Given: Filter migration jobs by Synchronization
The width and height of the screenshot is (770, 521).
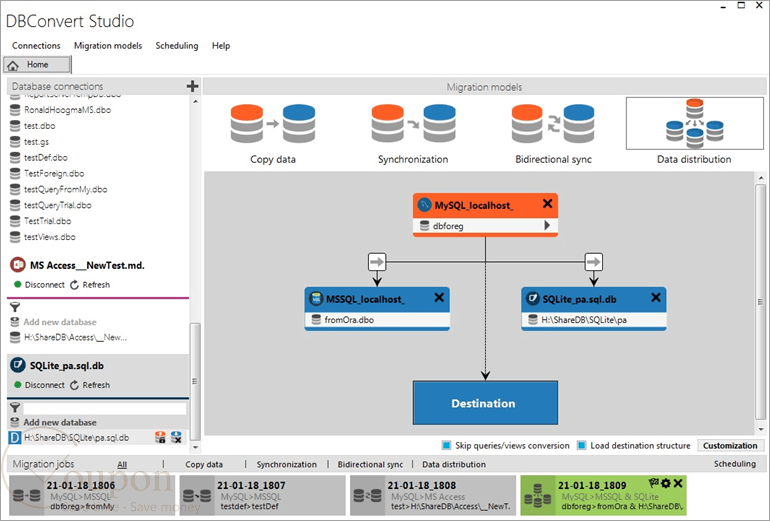Looking at the screenshot, I should pyautogui.click(x=287, y=465).
